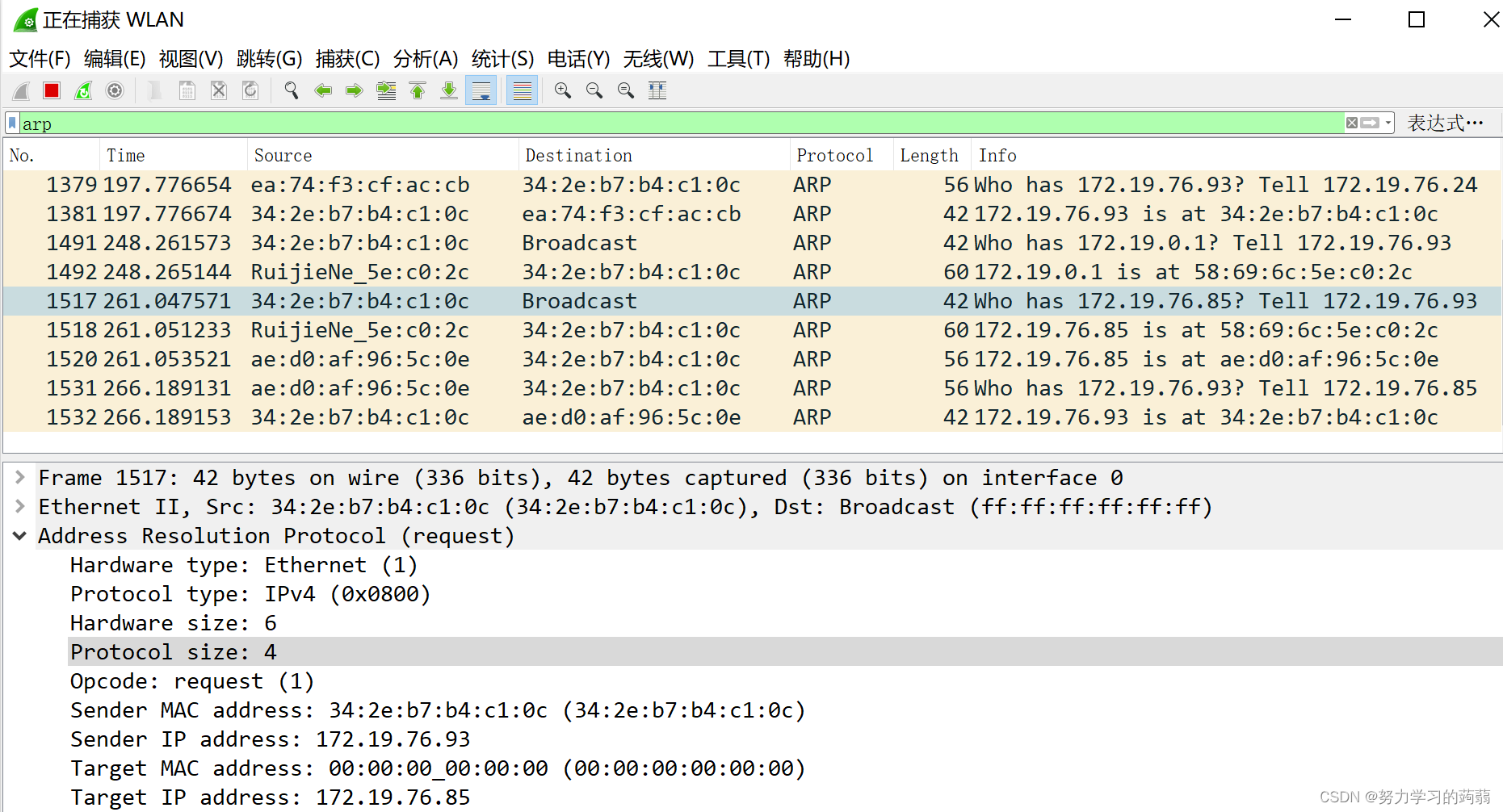
Task: Toggle auto-scroll during live capture
Action: [x=481, y=90]
